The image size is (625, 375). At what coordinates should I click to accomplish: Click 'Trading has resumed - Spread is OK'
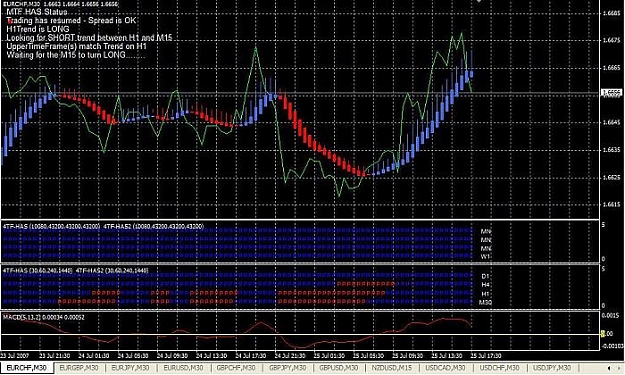pyautogui.click(x=71, y=20)
